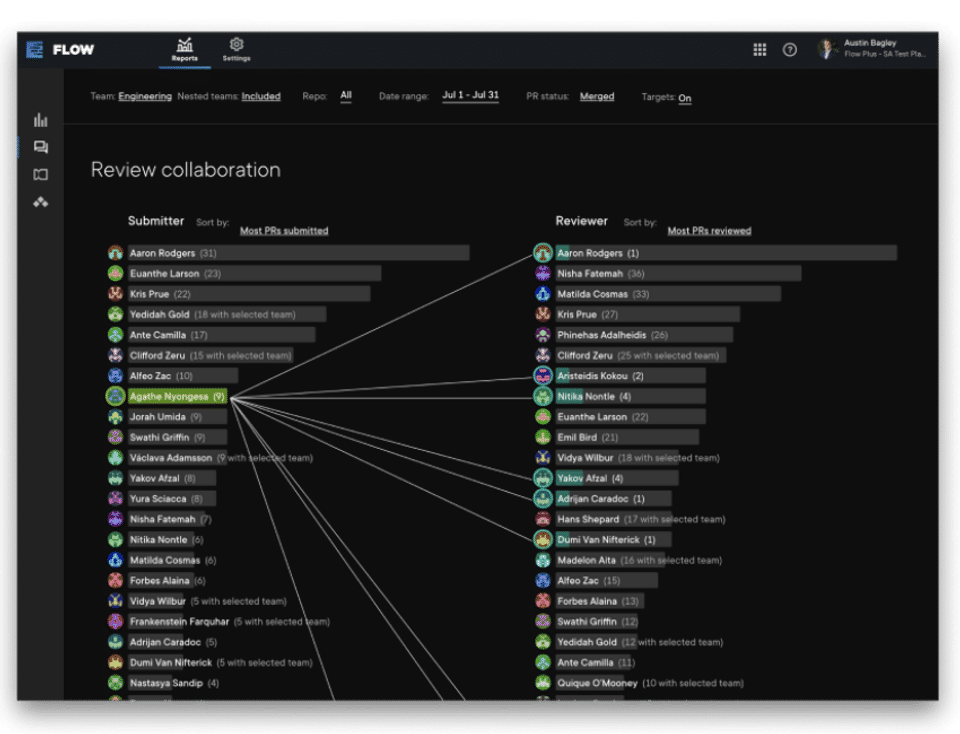960x734 pixels.
Task: Select submitter Yura Sciacca (8)
Action: coord(172,499)
